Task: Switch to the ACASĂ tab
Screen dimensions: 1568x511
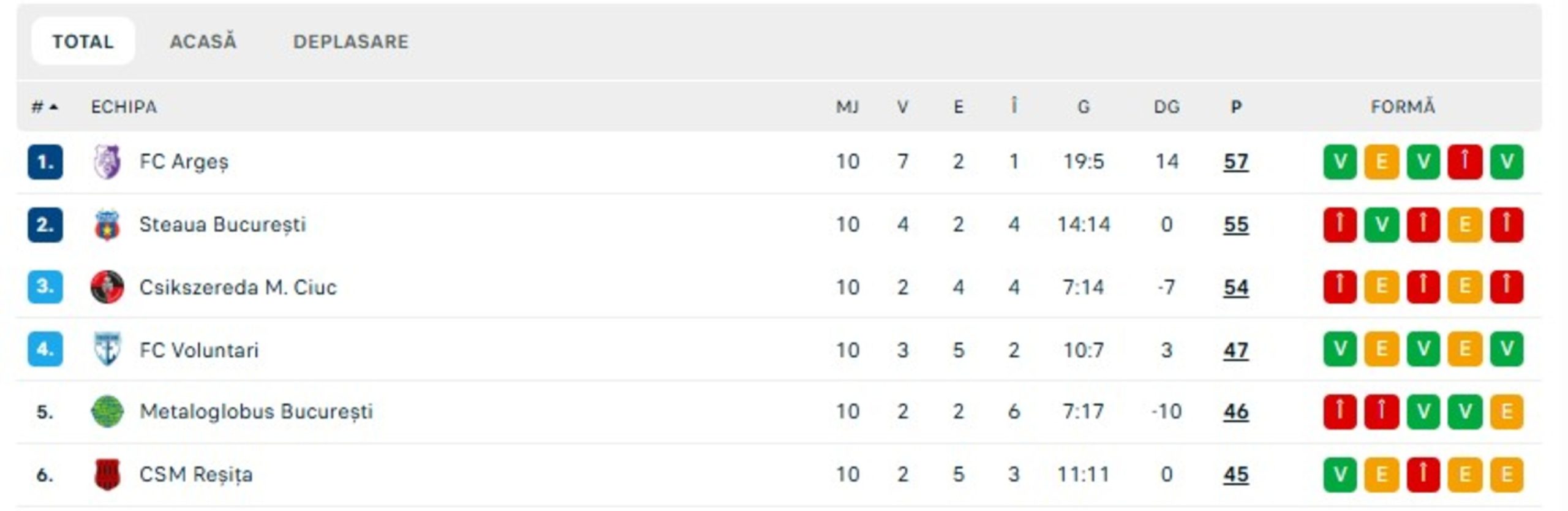Action: (x=204, y=42)
